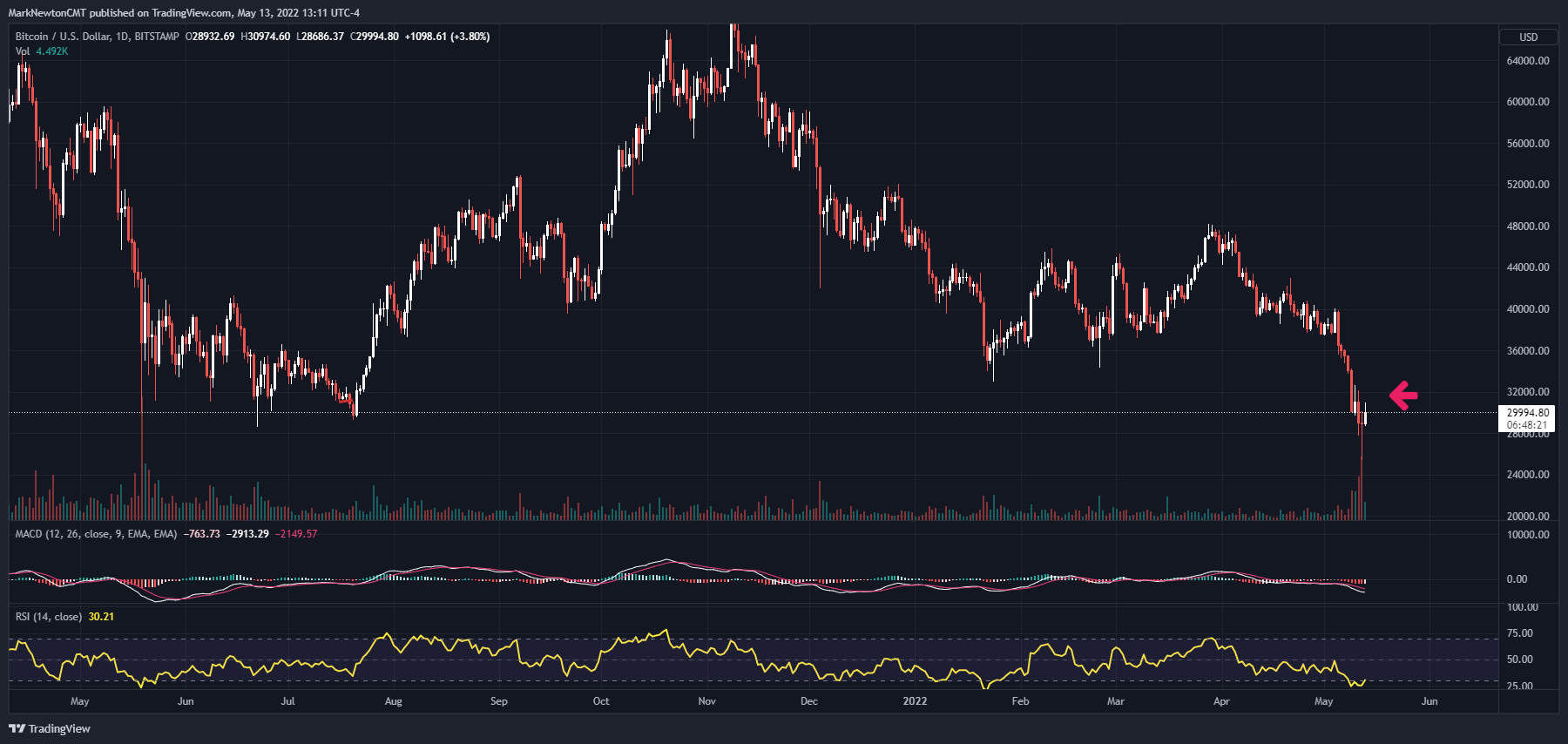Viewport: 1568px width, 744px height.
Task: Click the 10000.00 MACD axis label
Action: point(1528,535)
